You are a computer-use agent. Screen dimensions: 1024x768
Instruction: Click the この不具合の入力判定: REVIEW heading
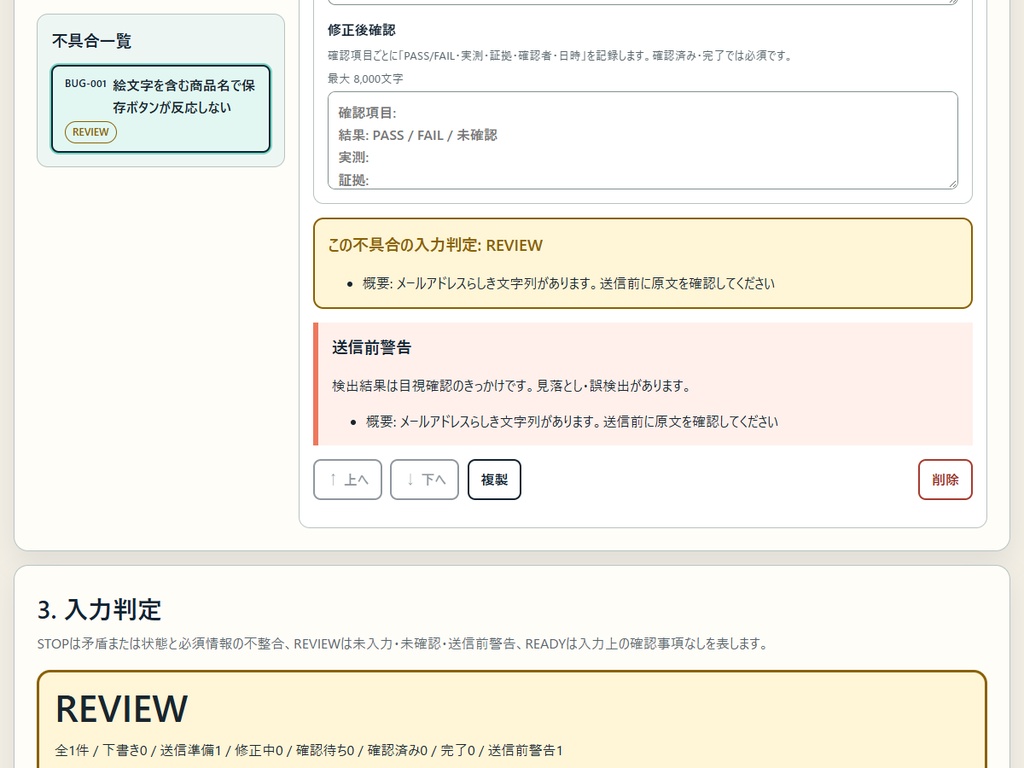click(x=435, y=245)
